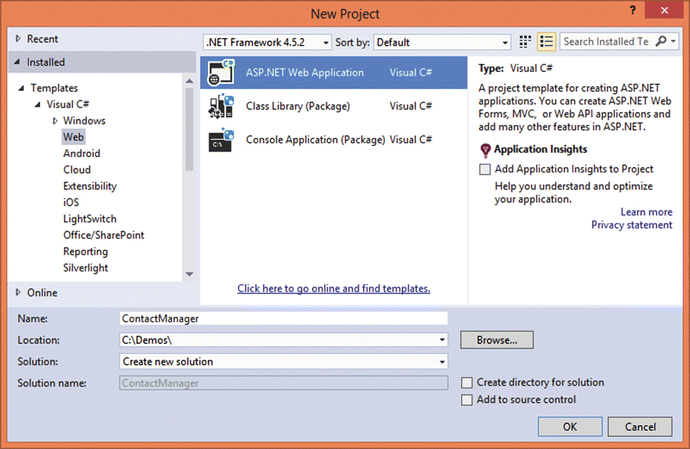Select the Web template category
Screen dimensions: 690x449
point(73,137)
